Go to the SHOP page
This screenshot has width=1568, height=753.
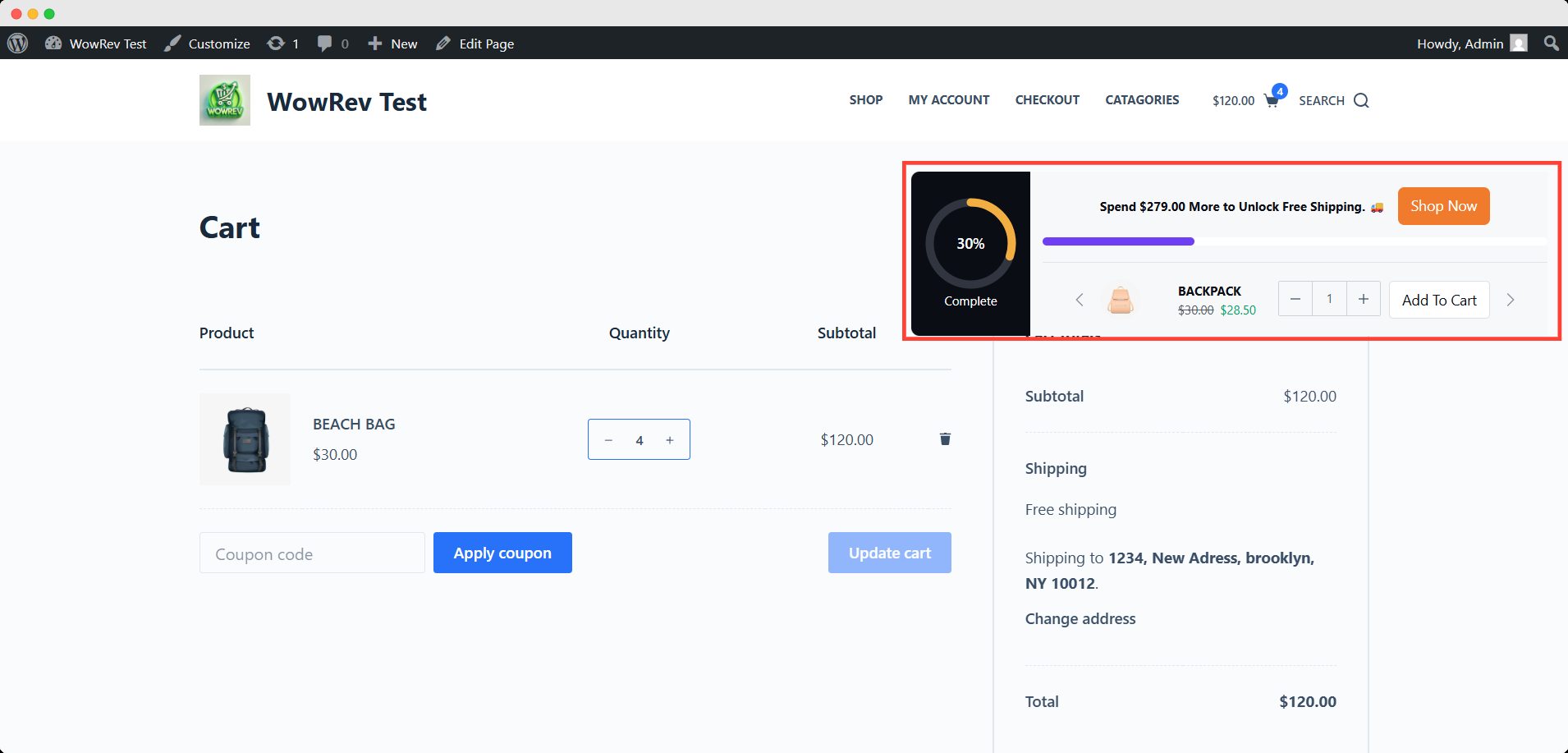click(866, 100)
